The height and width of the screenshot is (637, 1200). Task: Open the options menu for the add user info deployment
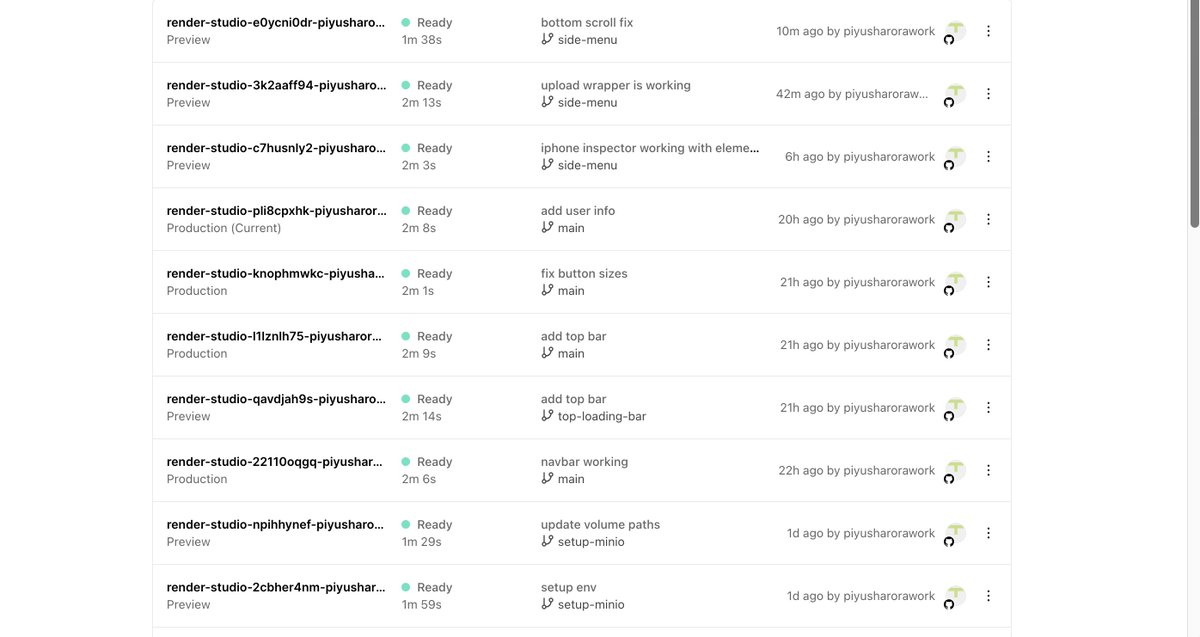(x=988, y=219)
